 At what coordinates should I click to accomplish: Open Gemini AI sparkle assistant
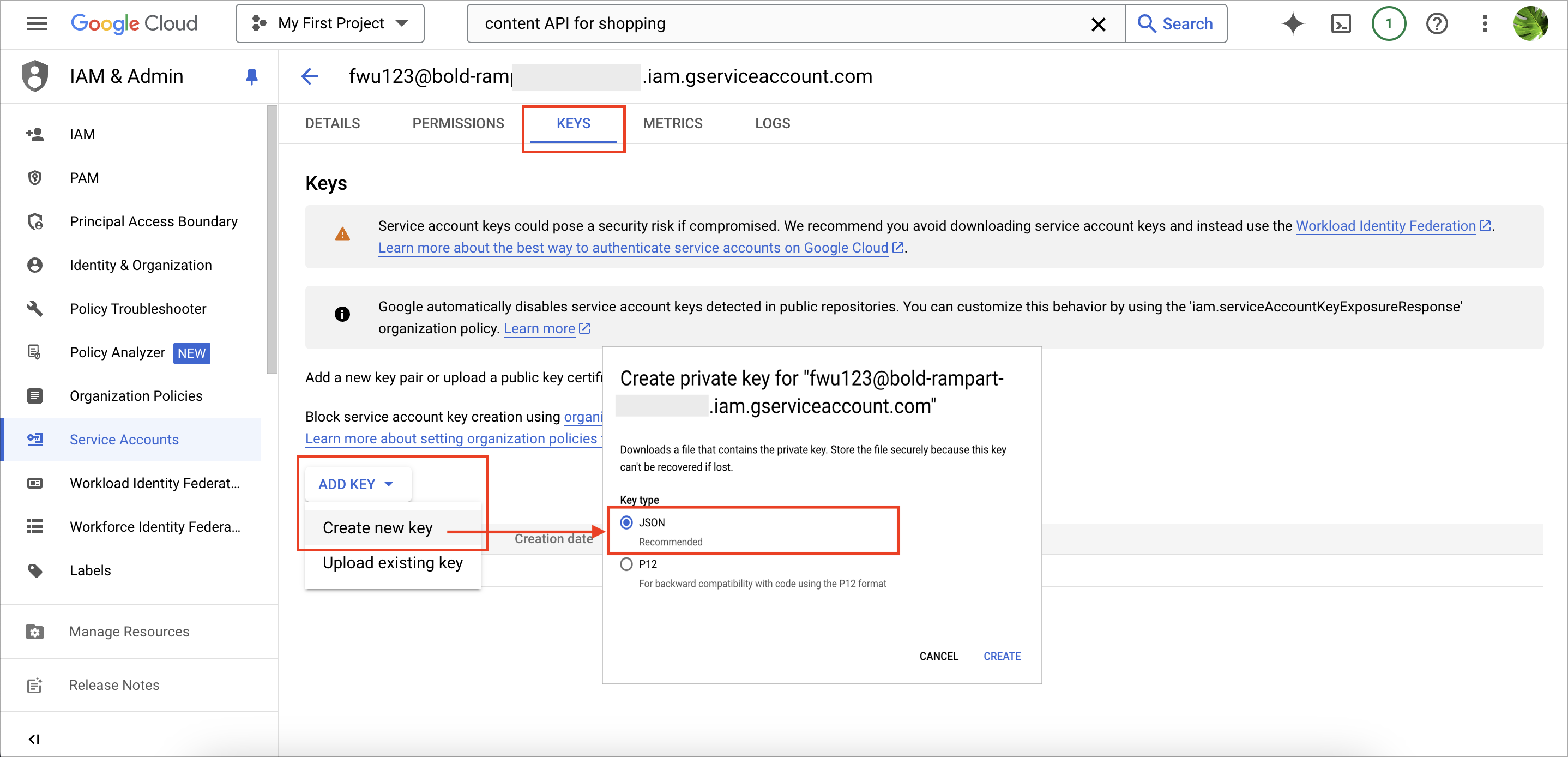coord(1292,24)
